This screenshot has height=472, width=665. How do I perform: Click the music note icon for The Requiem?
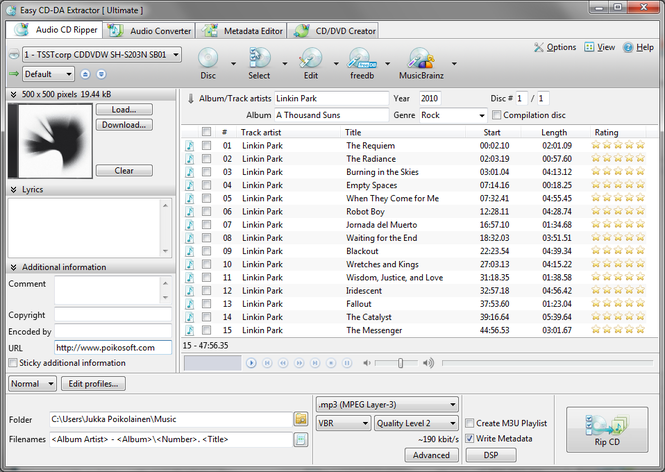coord(190,146)
